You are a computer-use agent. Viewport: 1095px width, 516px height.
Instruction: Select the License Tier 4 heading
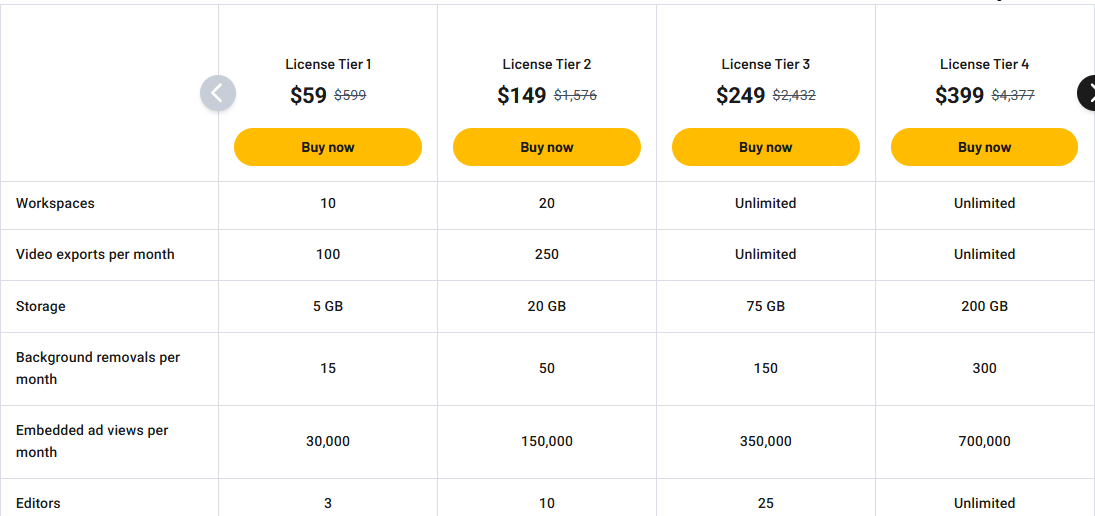(984, 64)
